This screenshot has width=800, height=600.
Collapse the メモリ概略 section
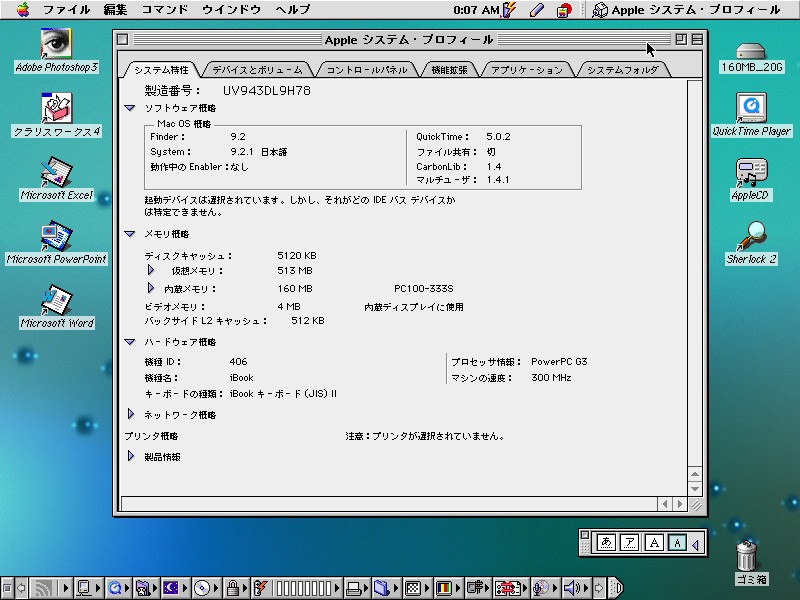130,234
